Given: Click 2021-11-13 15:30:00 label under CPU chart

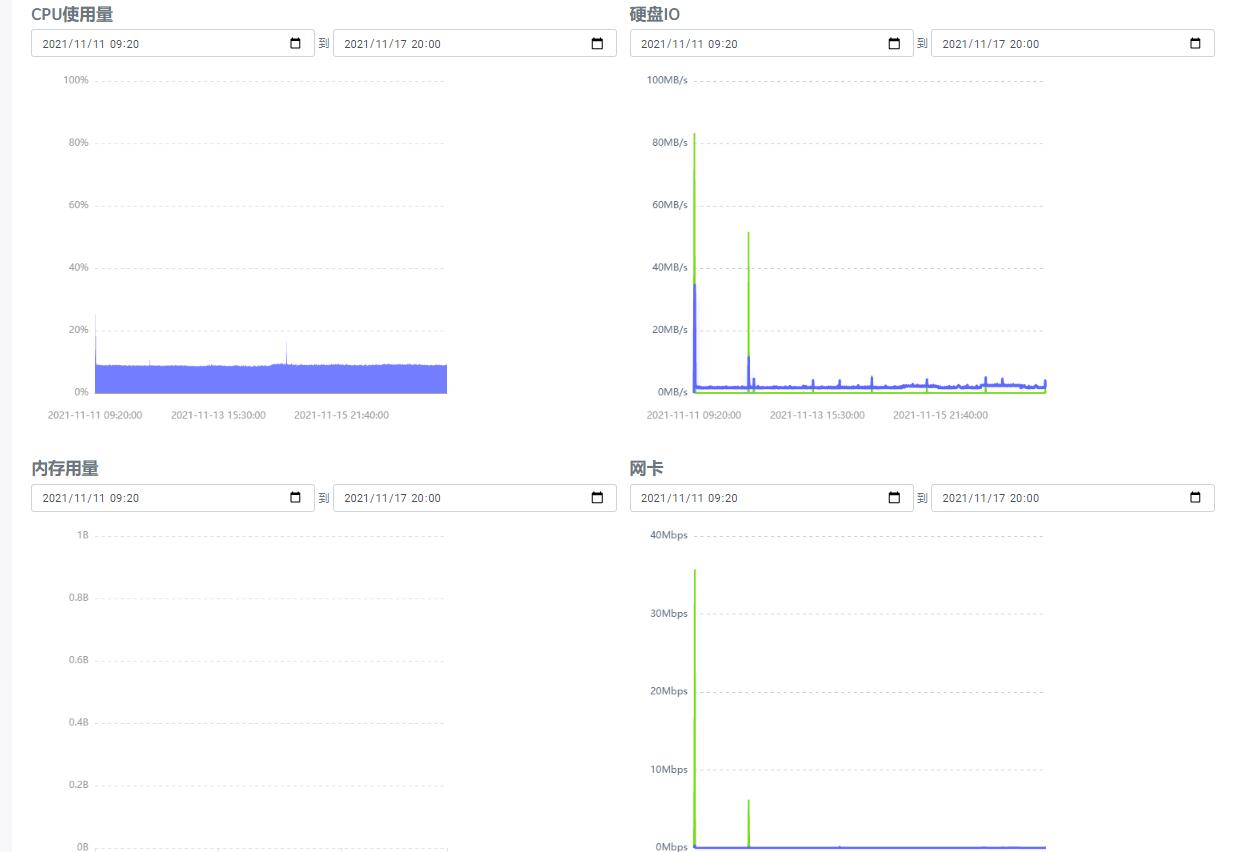Looking at the screenshot, I should pos(218,415).
